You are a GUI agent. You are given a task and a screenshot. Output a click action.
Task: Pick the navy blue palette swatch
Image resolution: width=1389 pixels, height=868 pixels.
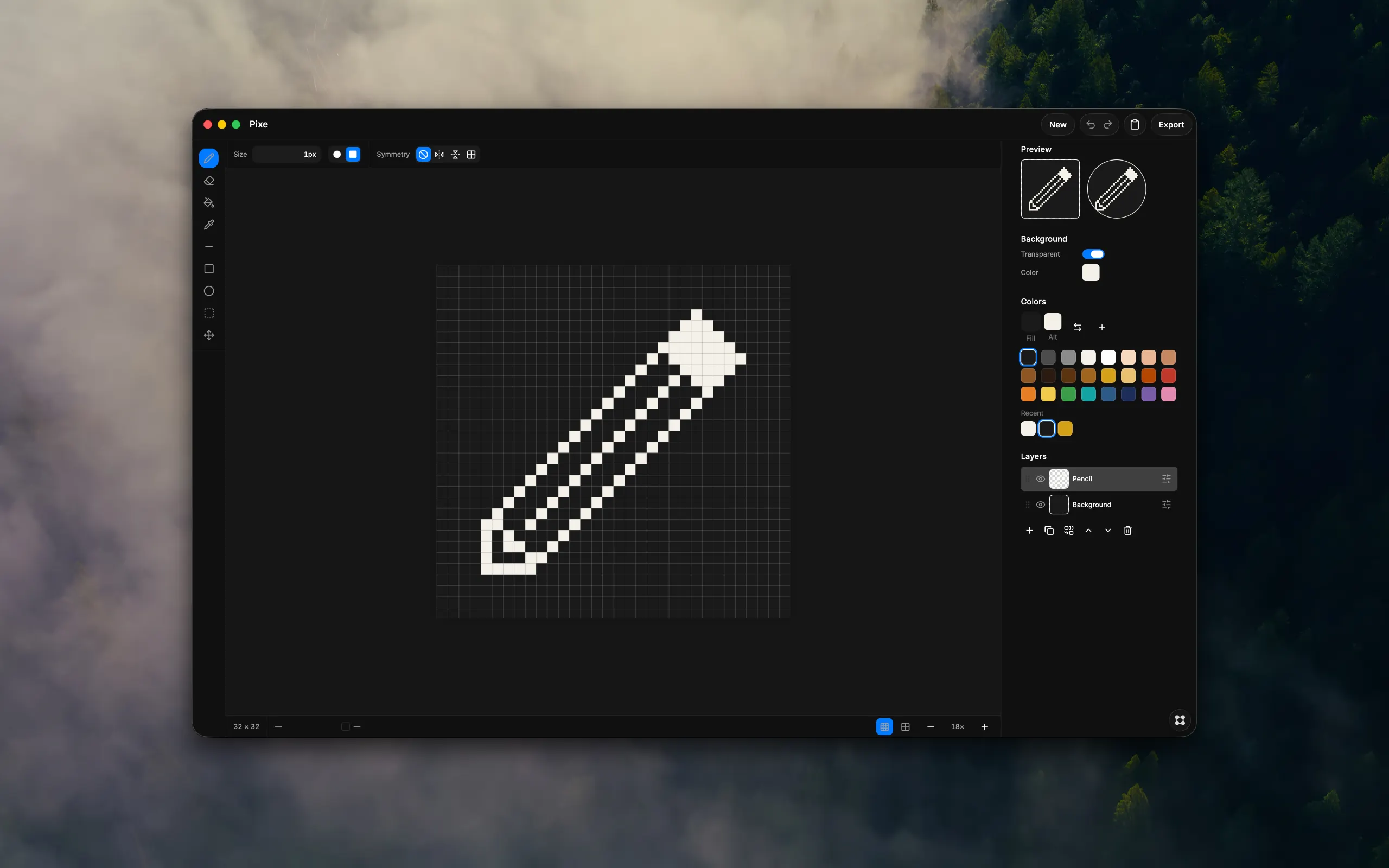point(1128,394)
